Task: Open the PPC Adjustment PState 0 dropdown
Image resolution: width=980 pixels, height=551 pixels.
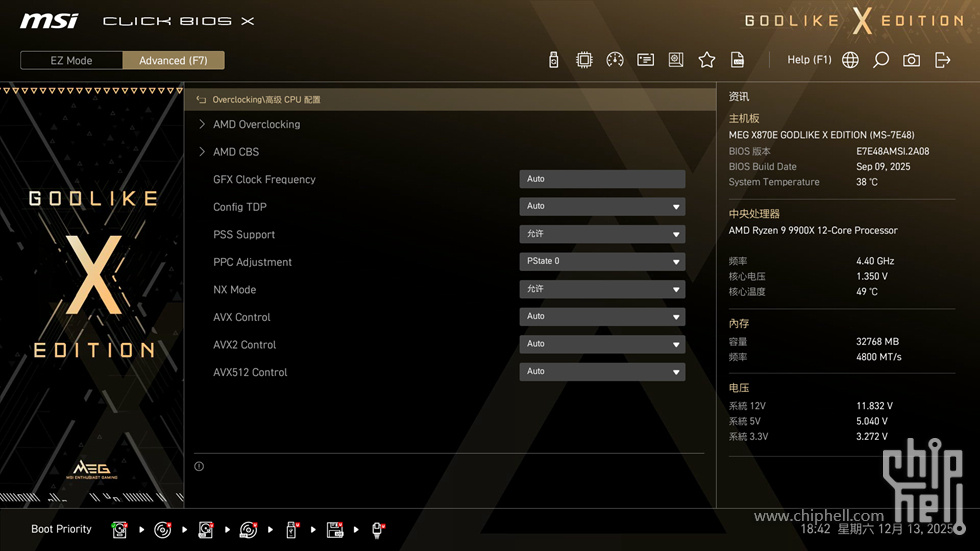Action: [601, 262]
